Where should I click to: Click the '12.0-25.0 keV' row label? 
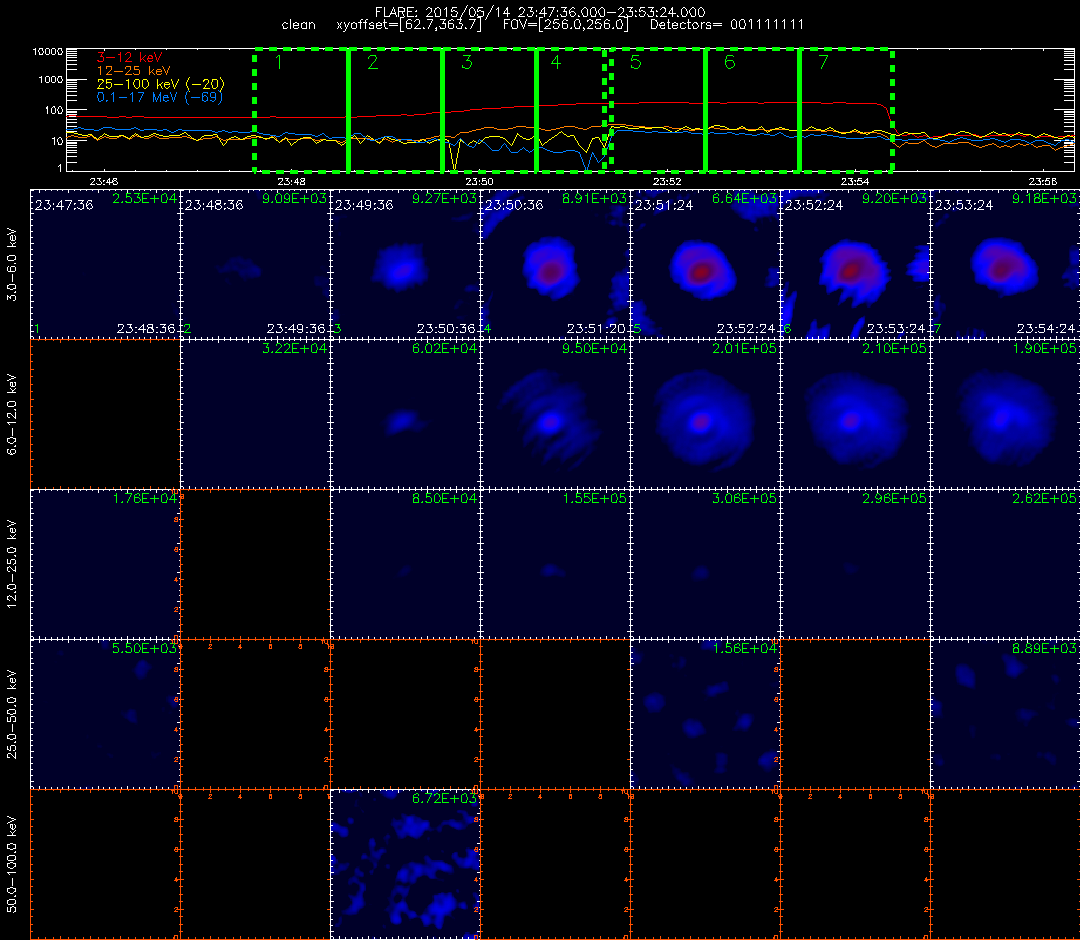point(12,564)
